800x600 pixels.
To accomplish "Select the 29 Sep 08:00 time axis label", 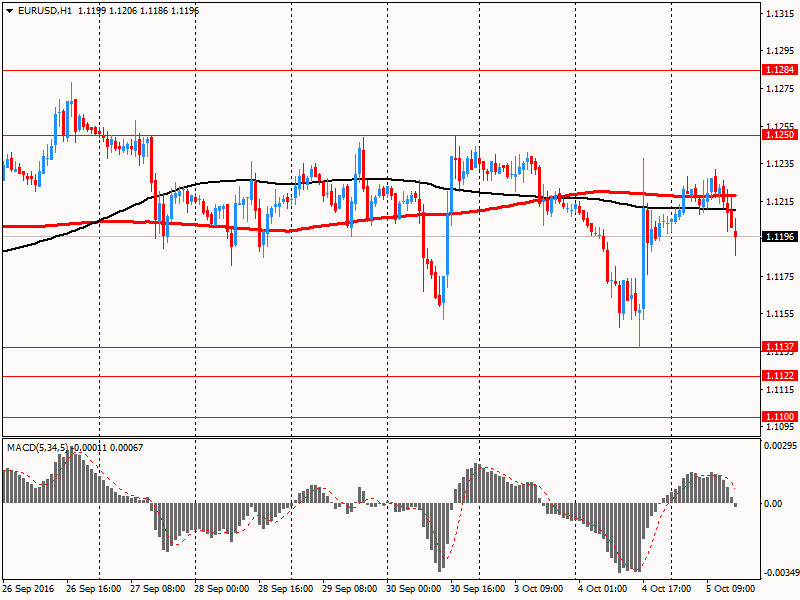I will 349,589.
